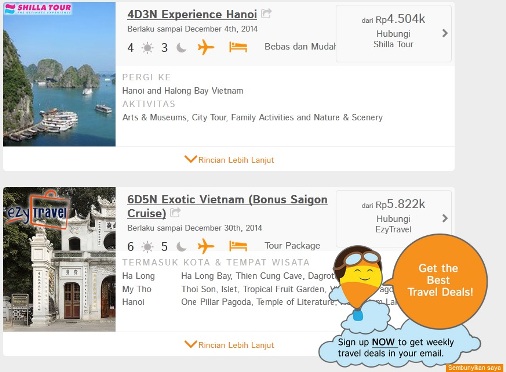Viewport: 506px width, 372px height.
Task: Click Berlaku sampai December 30th, 2014
Action: pos(195,228)
